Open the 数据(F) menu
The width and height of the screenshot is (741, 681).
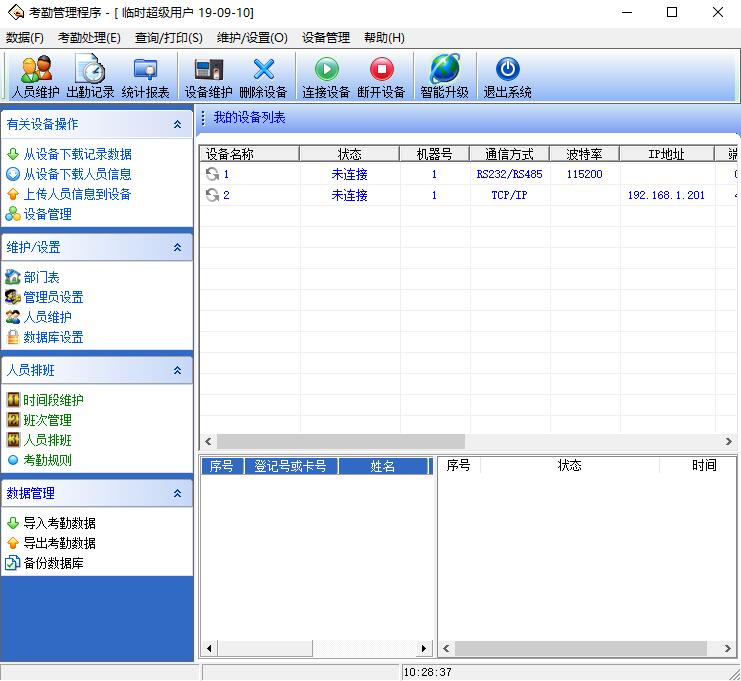click(x=25, y=38)
